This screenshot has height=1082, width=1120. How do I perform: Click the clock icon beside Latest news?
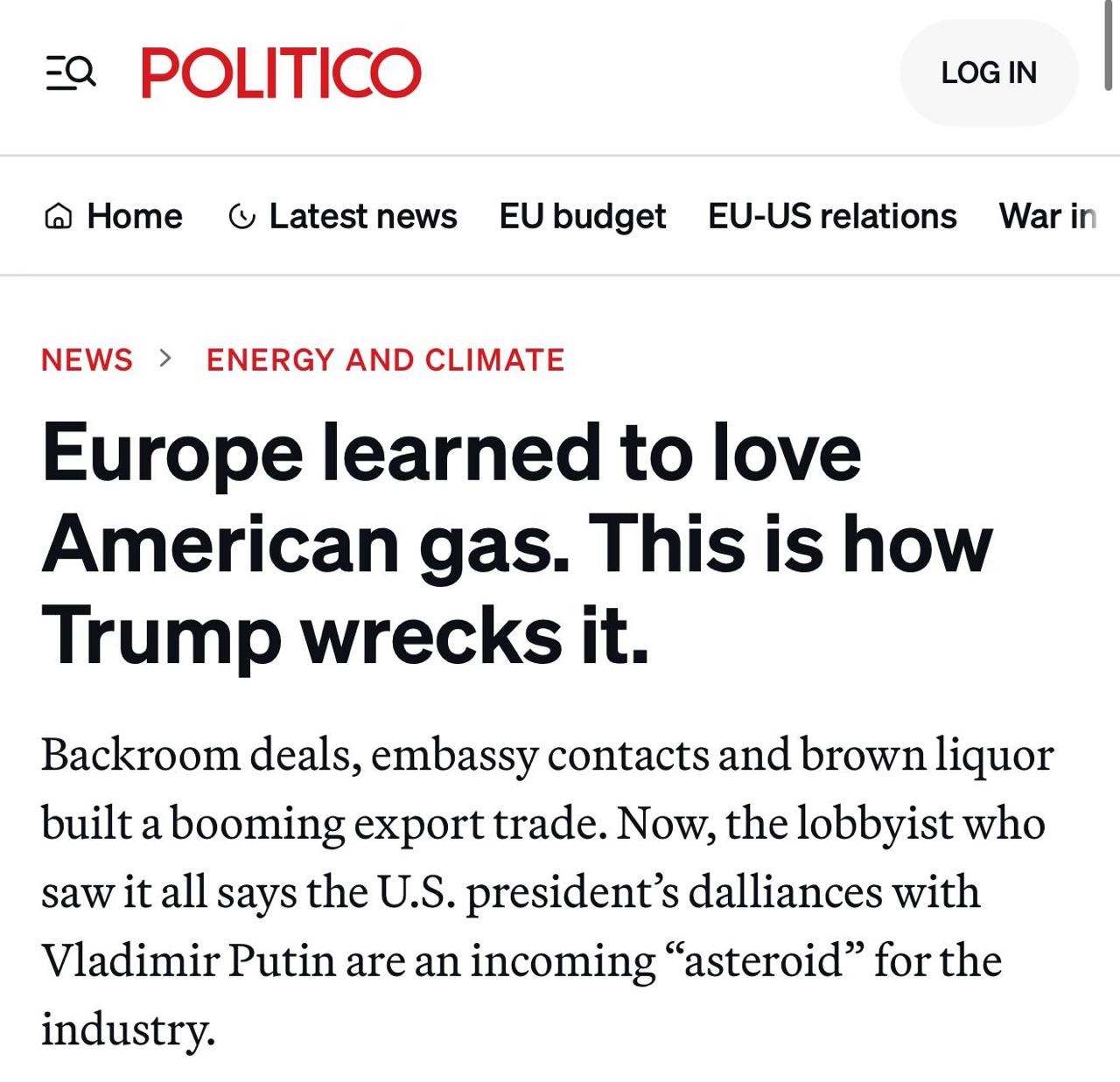pos(241,216)
